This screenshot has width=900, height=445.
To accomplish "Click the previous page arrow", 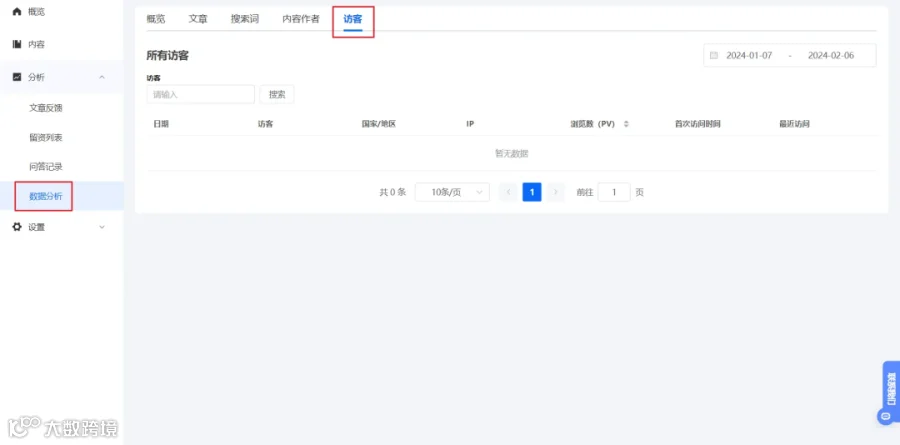I will [x=508, y=192].
